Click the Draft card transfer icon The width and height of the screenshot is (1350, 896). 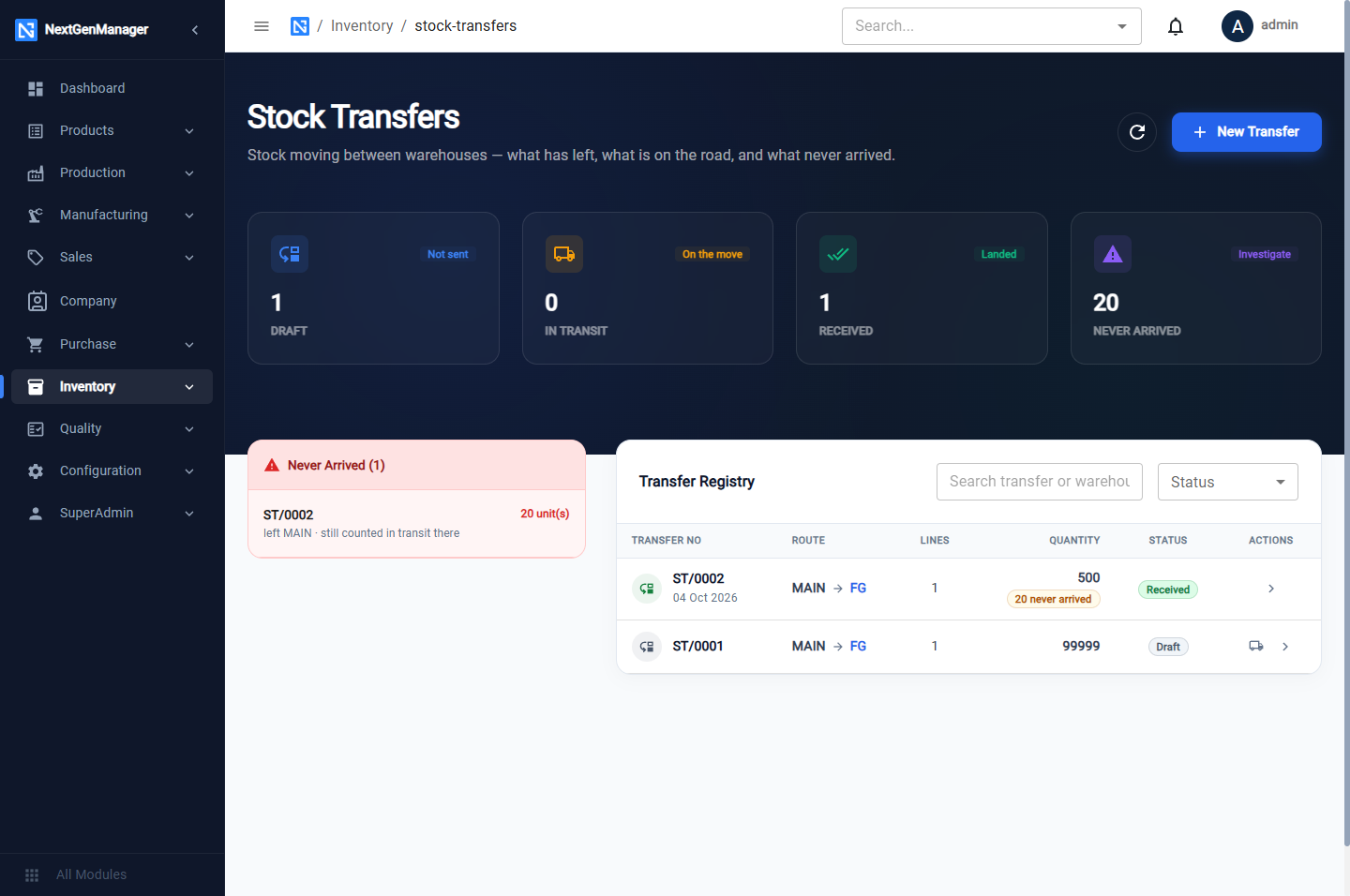click(290, 254)
